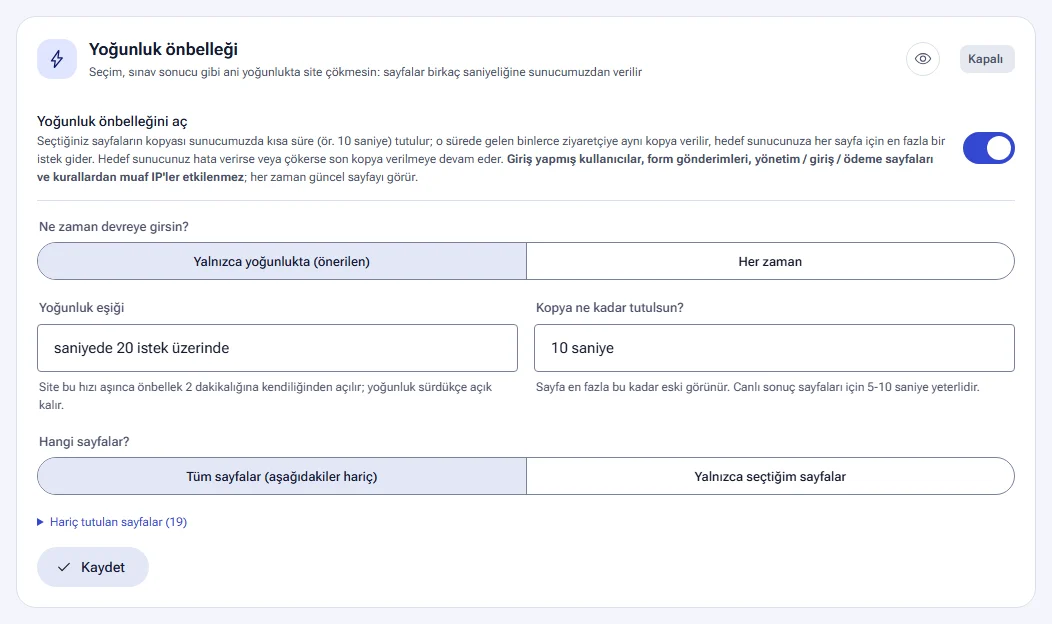Click the Yoğunluk önbelleği heading
The height and width of the screenshot is (624, 1052).
point(163,50)
